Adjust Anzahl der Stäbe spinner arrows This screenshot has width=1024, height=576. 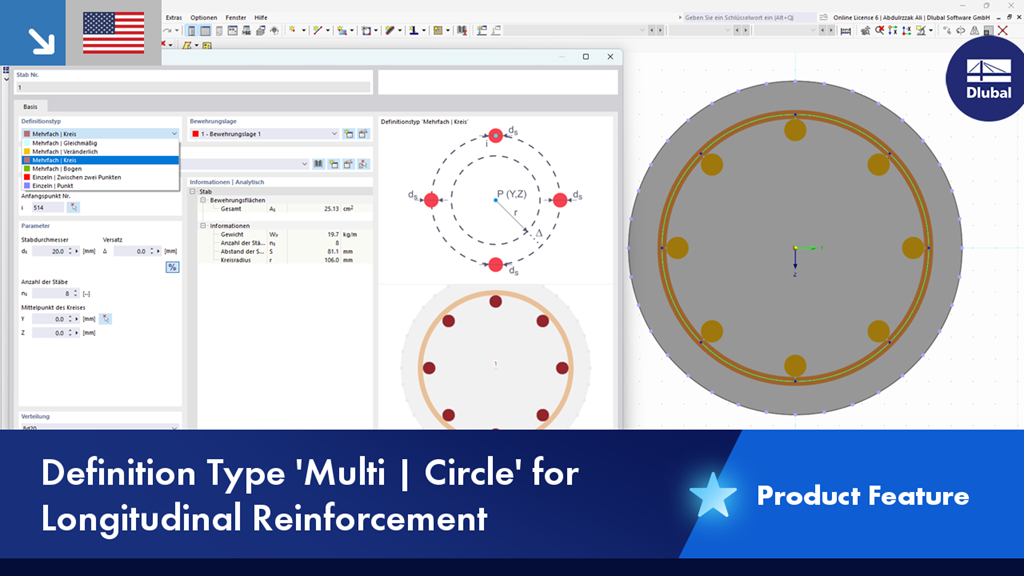point(76,293)
